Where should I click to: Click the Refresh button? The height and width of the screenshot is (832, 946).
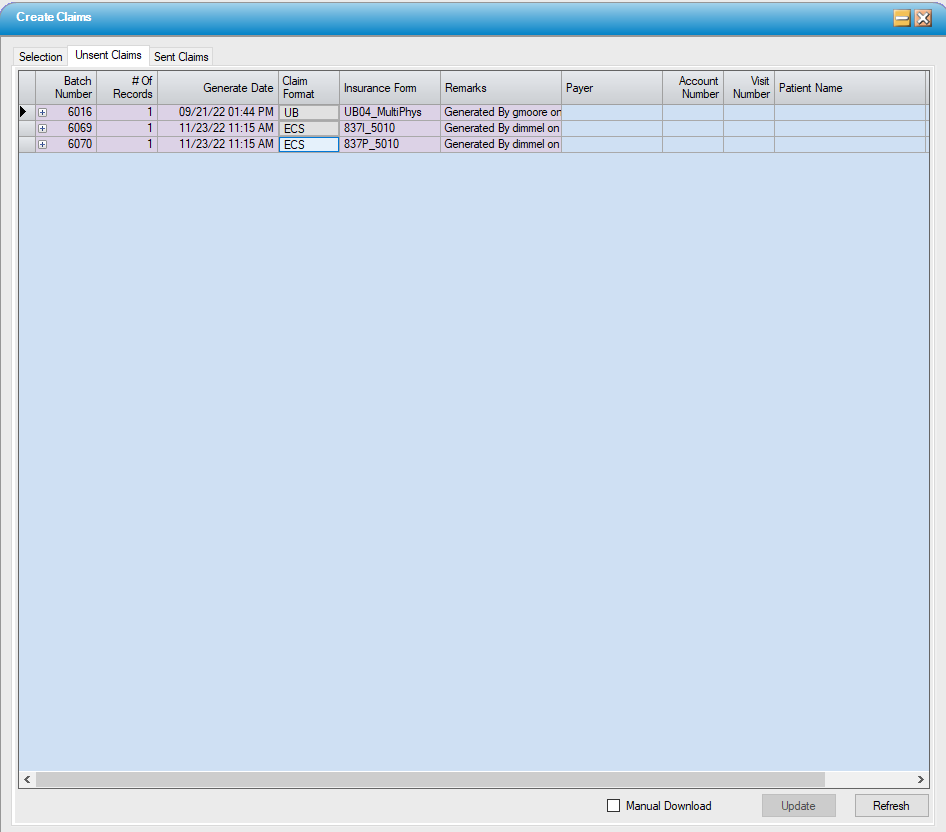(891, 806)
